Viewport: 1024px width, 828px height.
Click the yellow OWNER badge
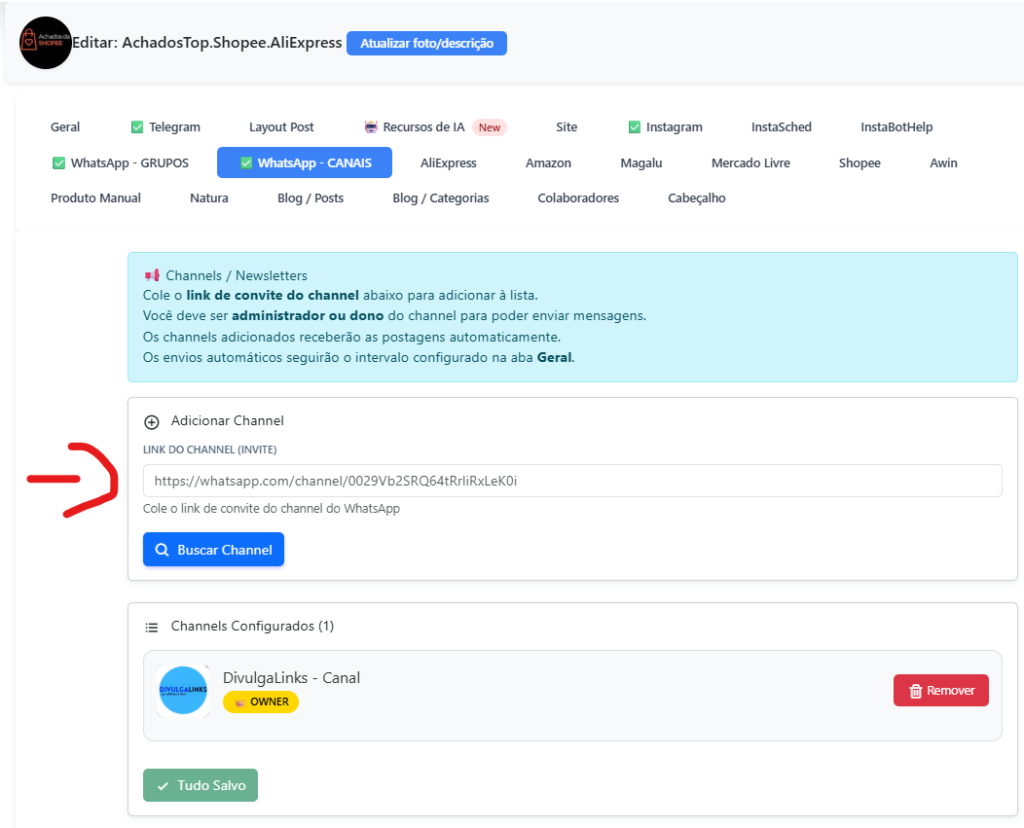[x=261, y=702]
